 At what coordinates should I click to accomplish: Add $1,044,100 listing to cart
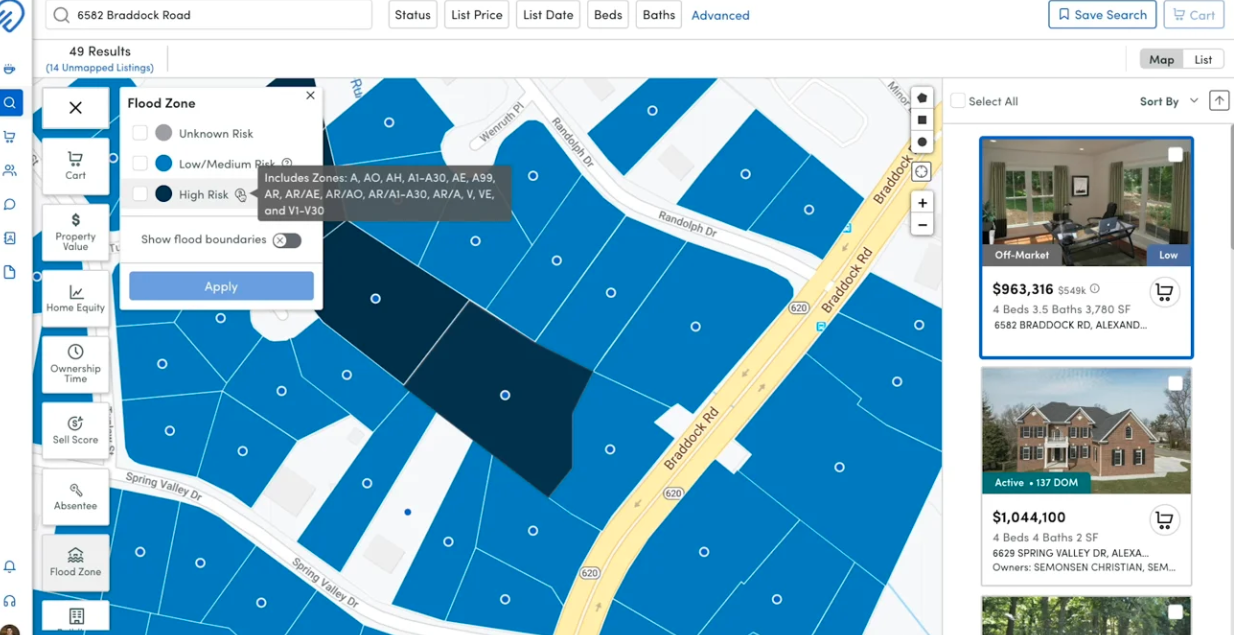tap(1164, 520)
